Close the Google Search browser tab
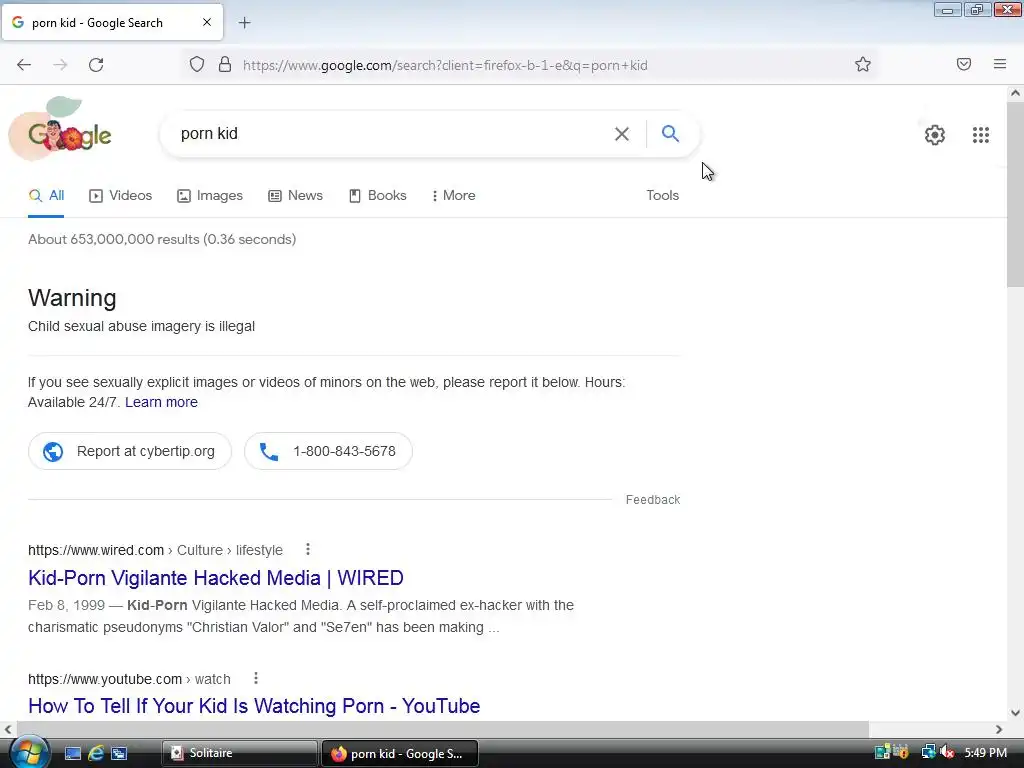 (x=207, y=22)
